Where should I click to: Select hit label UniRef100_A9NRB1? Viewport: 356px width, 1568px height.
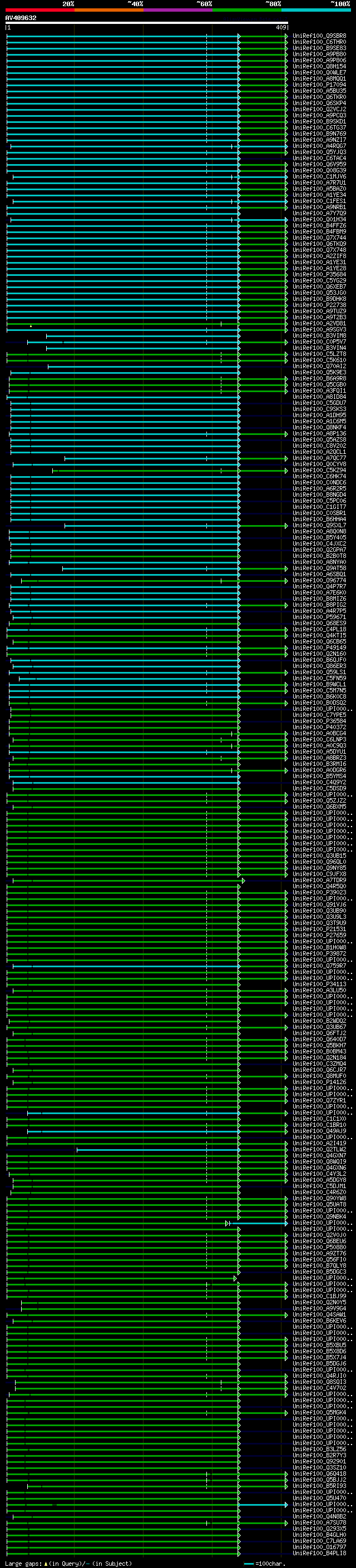tap(319, 207)
